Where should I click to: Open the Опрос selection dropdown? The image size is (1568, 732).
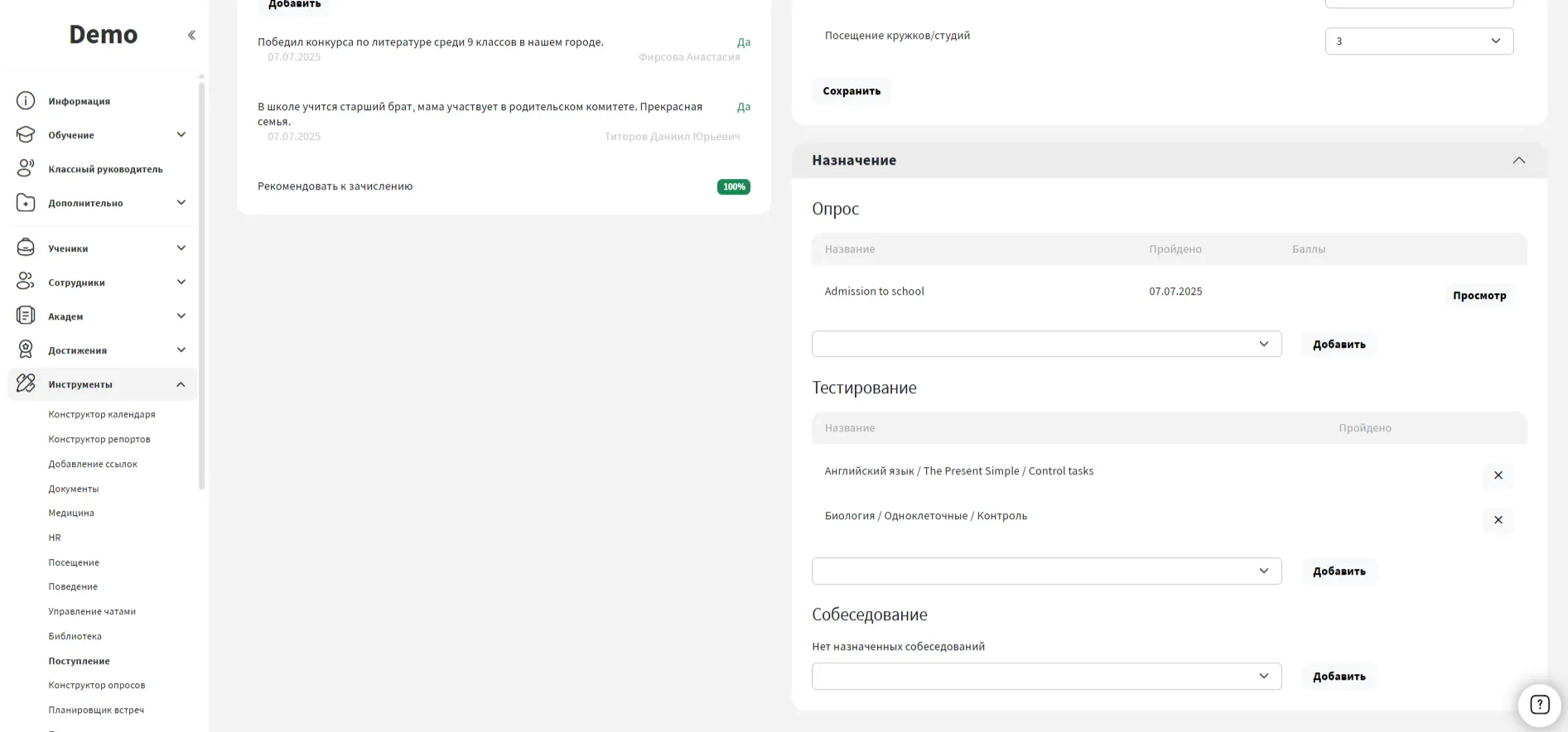tap(1046, 344)
